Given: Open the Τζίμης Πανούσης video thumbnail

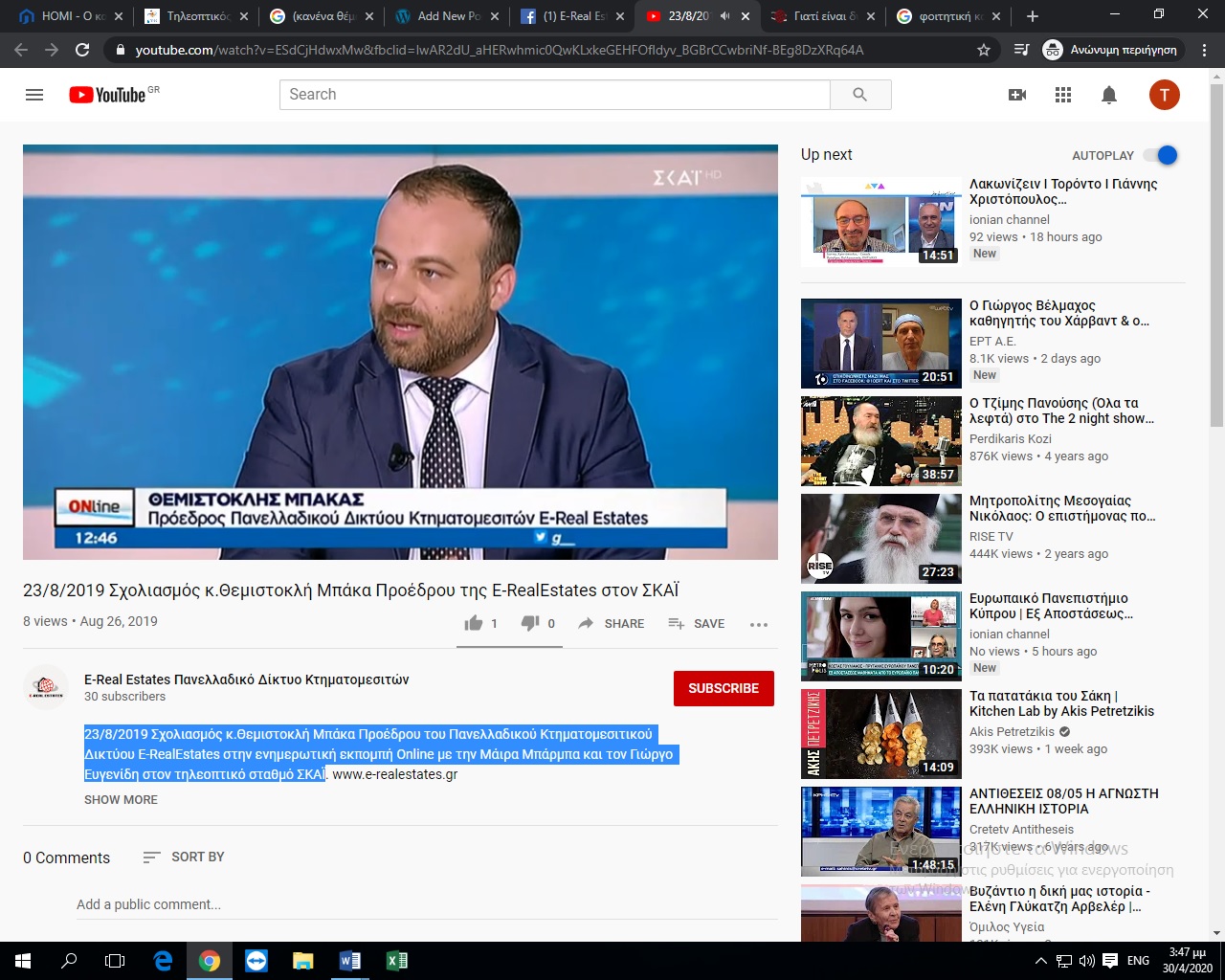Looking at the screenshot, I should tap(881, 441).
